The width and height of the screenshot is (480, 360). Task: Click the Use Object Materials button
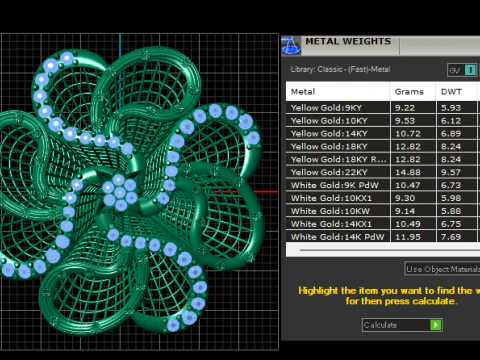tap(442, 269)
